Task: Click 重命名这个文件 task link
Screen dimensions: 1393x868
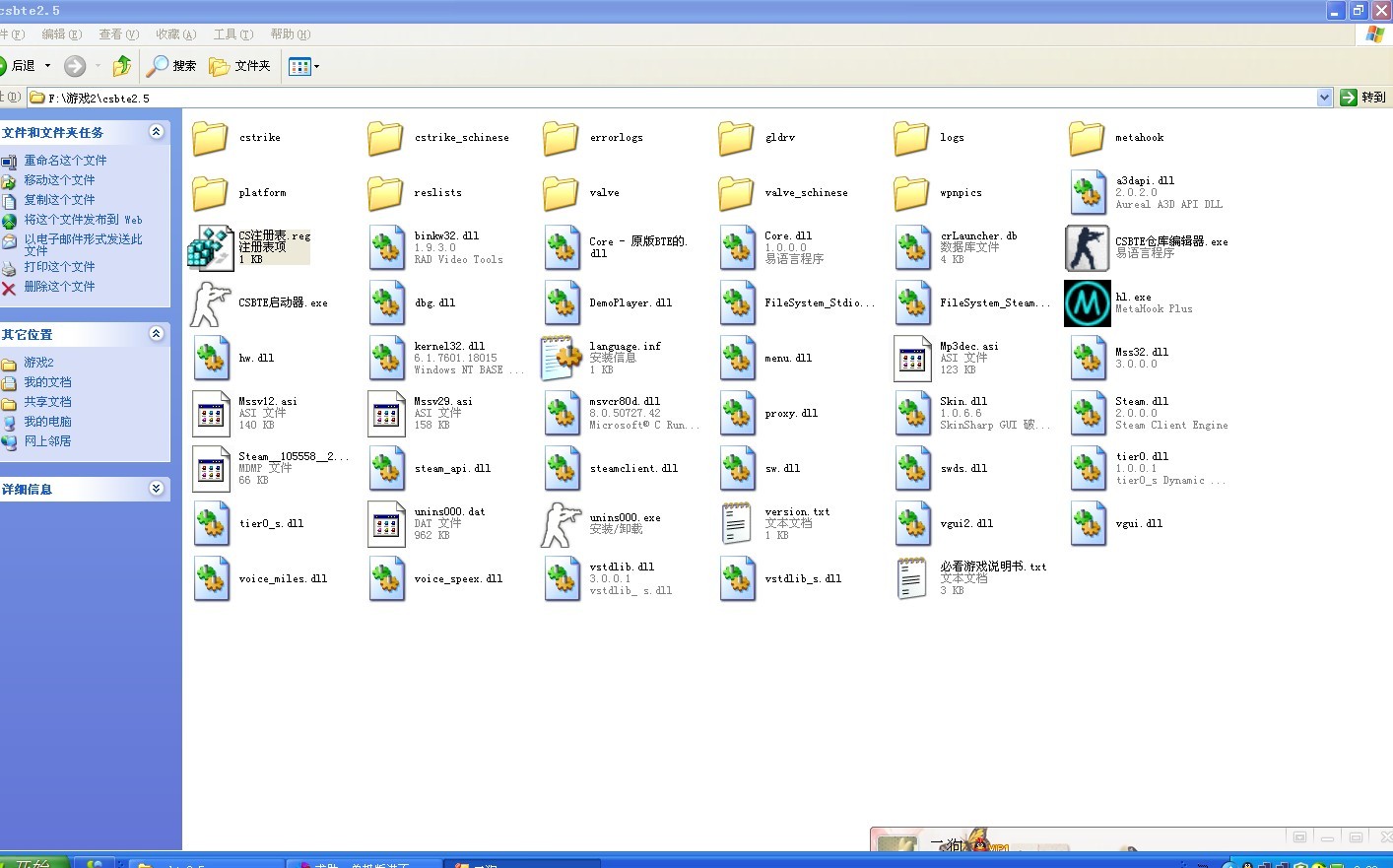Action: (66, 161)
